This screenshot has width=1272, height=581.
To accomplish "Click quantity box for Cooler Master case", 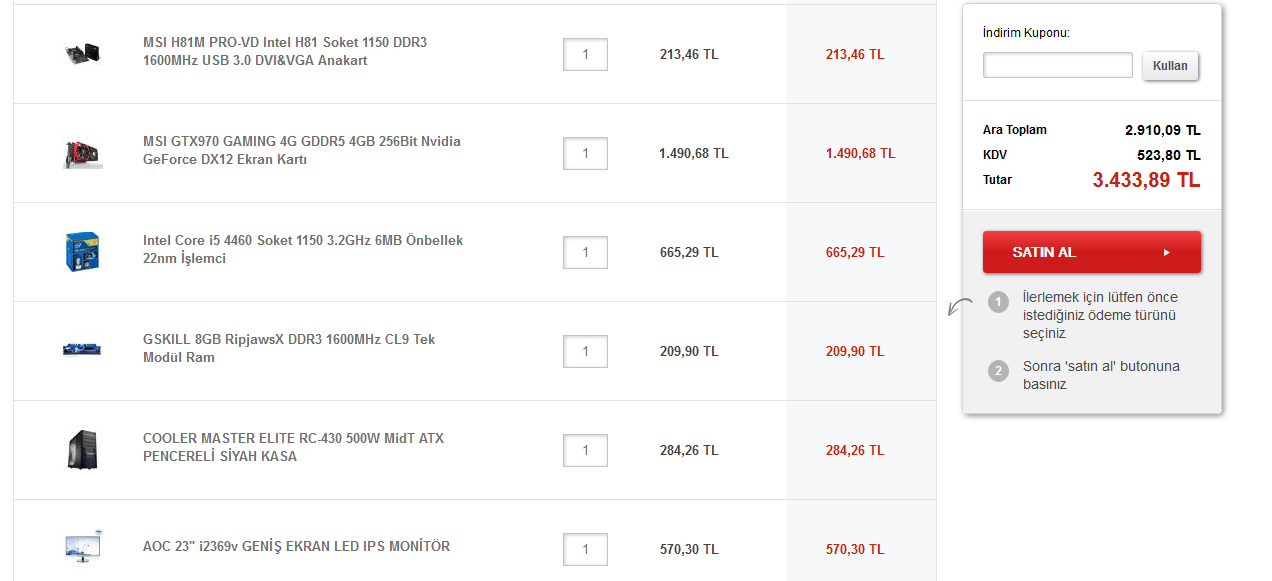I will point(585,450).
